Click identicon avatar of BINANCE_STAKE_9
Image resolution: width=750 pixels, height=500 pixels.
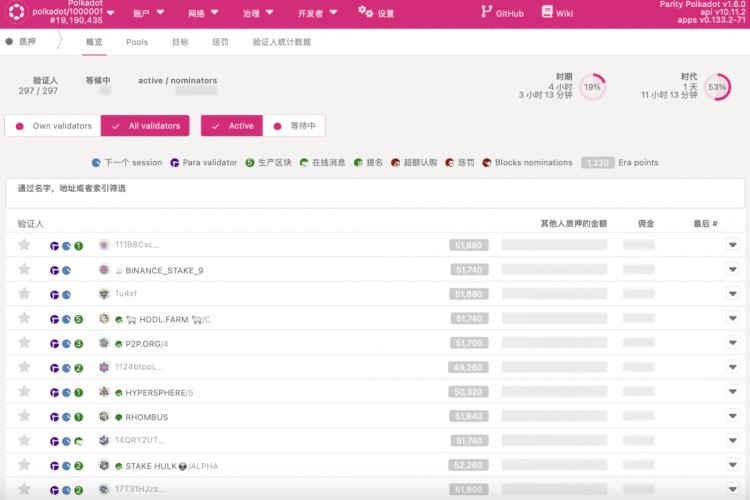[104, 269]
